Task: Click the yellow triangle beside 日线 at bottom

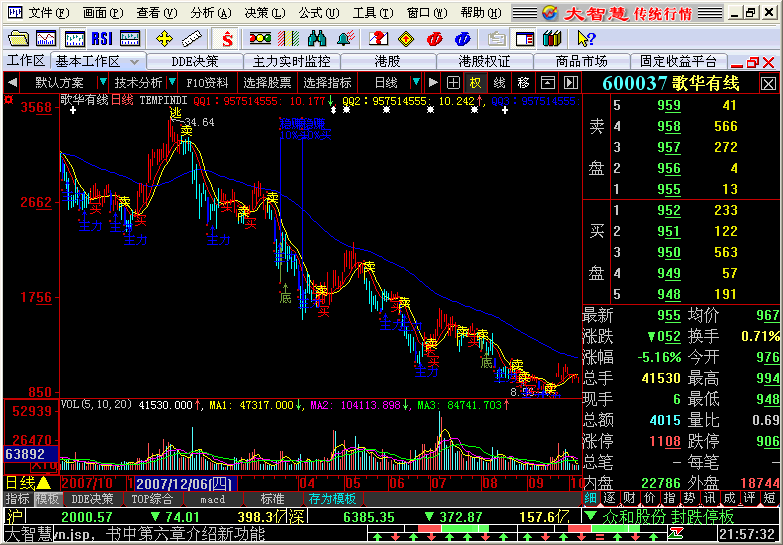Action: point(43,483)
